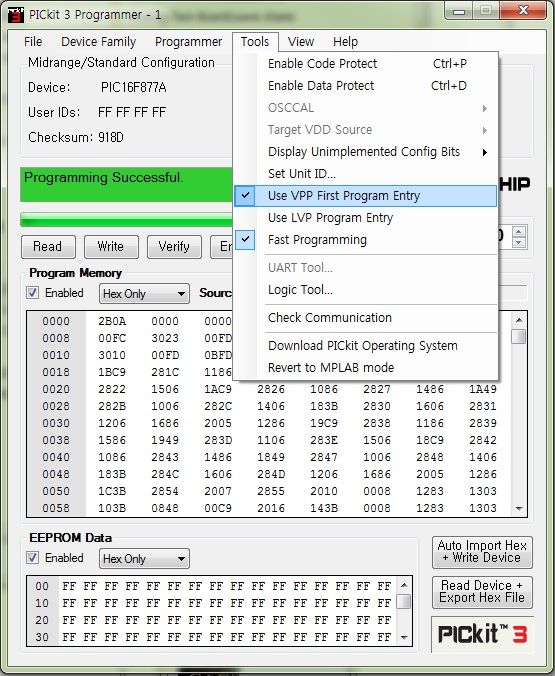This screenshot has width=555, height=676.
Task: Click EEPROM Data scrollbar thumb
Action: tap(404, 601)
